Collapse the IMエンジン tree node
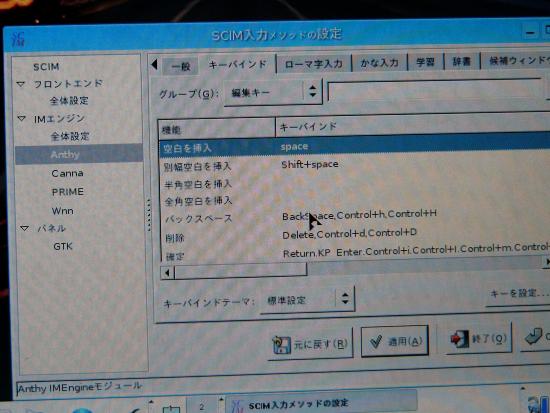550x413 pixels. coord(21,119)
